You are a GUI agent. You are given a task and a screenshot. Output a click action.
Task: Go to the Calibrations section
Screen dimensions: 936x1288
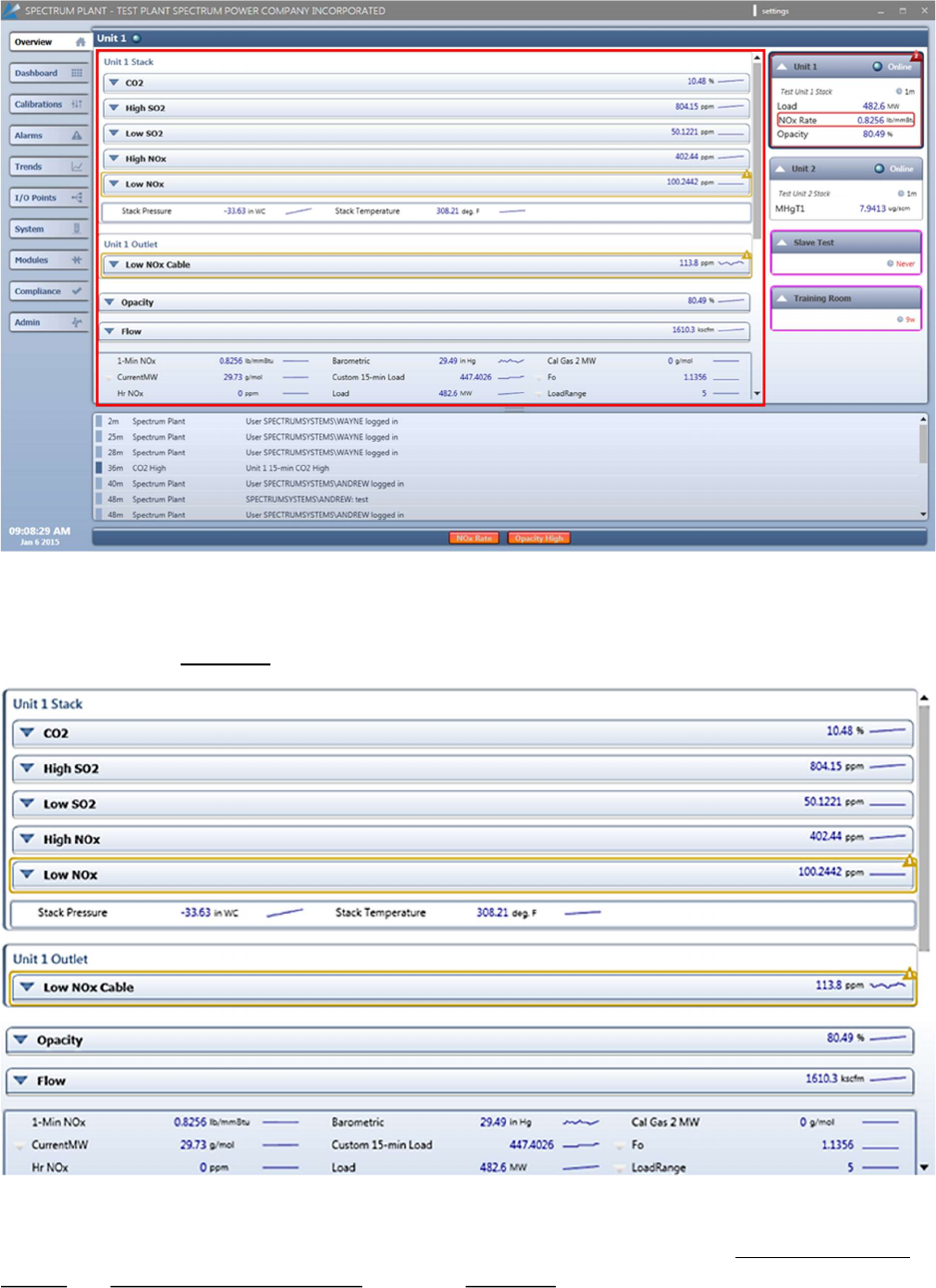pyautogui.click(x=50, y=104)
